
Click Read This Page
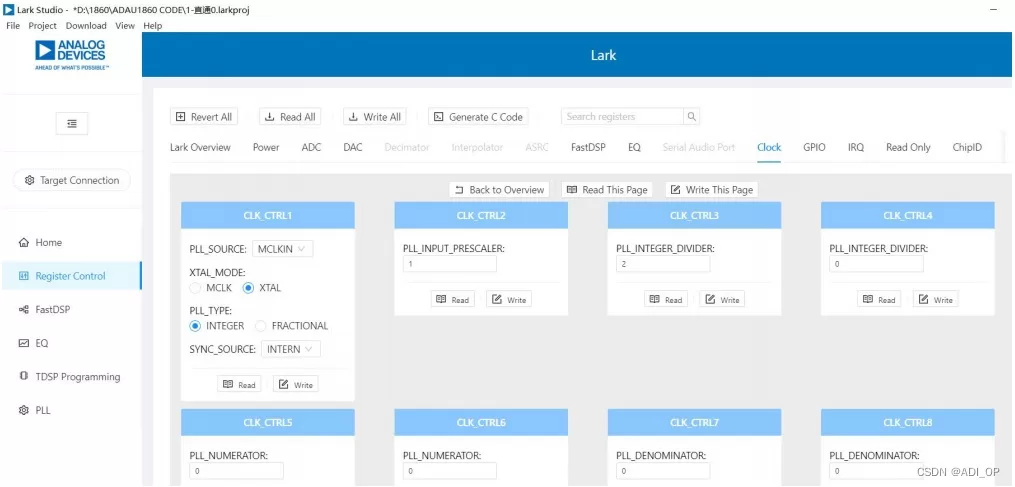pos(607,190)
